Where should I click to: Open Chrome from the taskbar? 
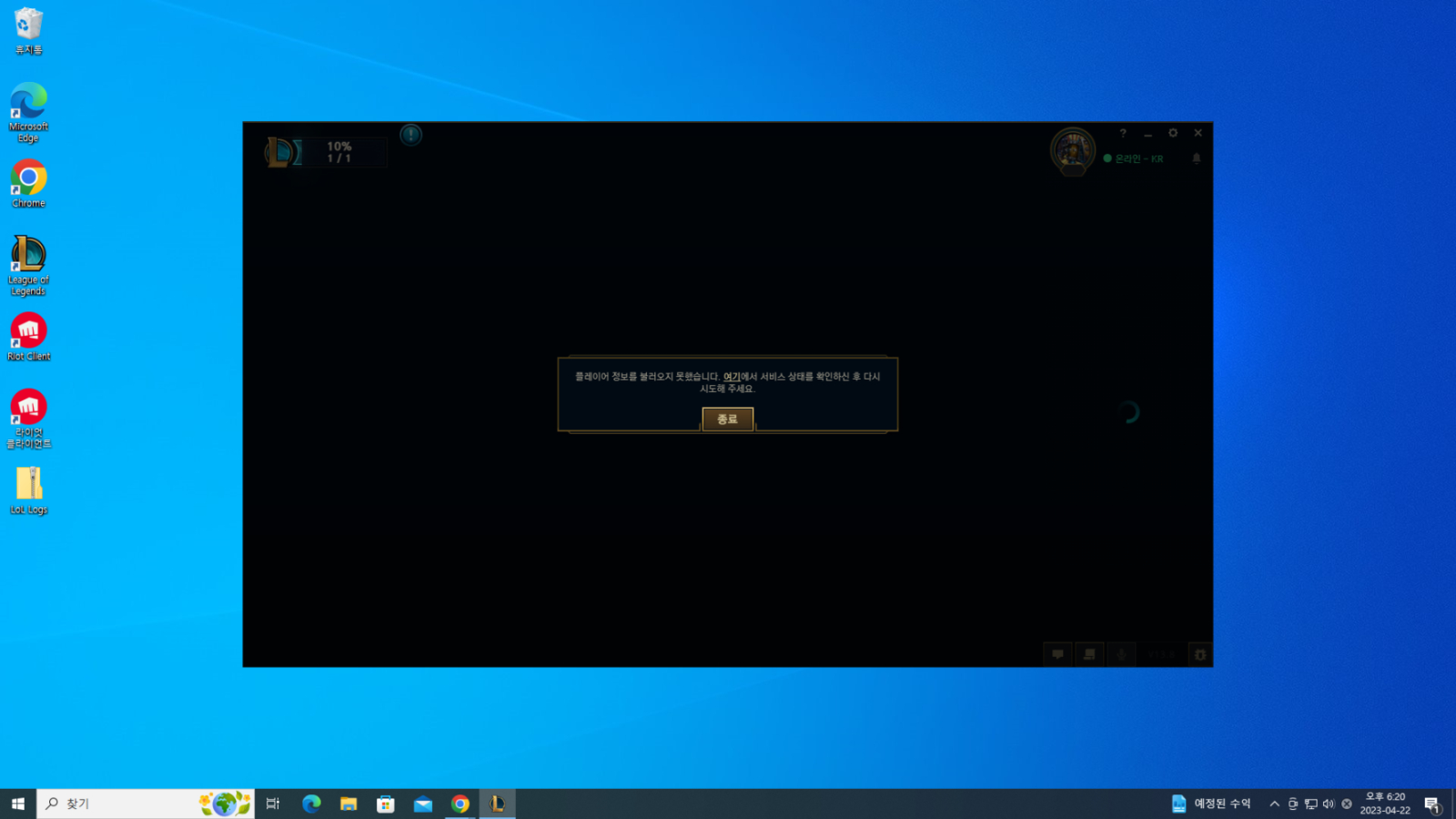click(x=460, y=804)
